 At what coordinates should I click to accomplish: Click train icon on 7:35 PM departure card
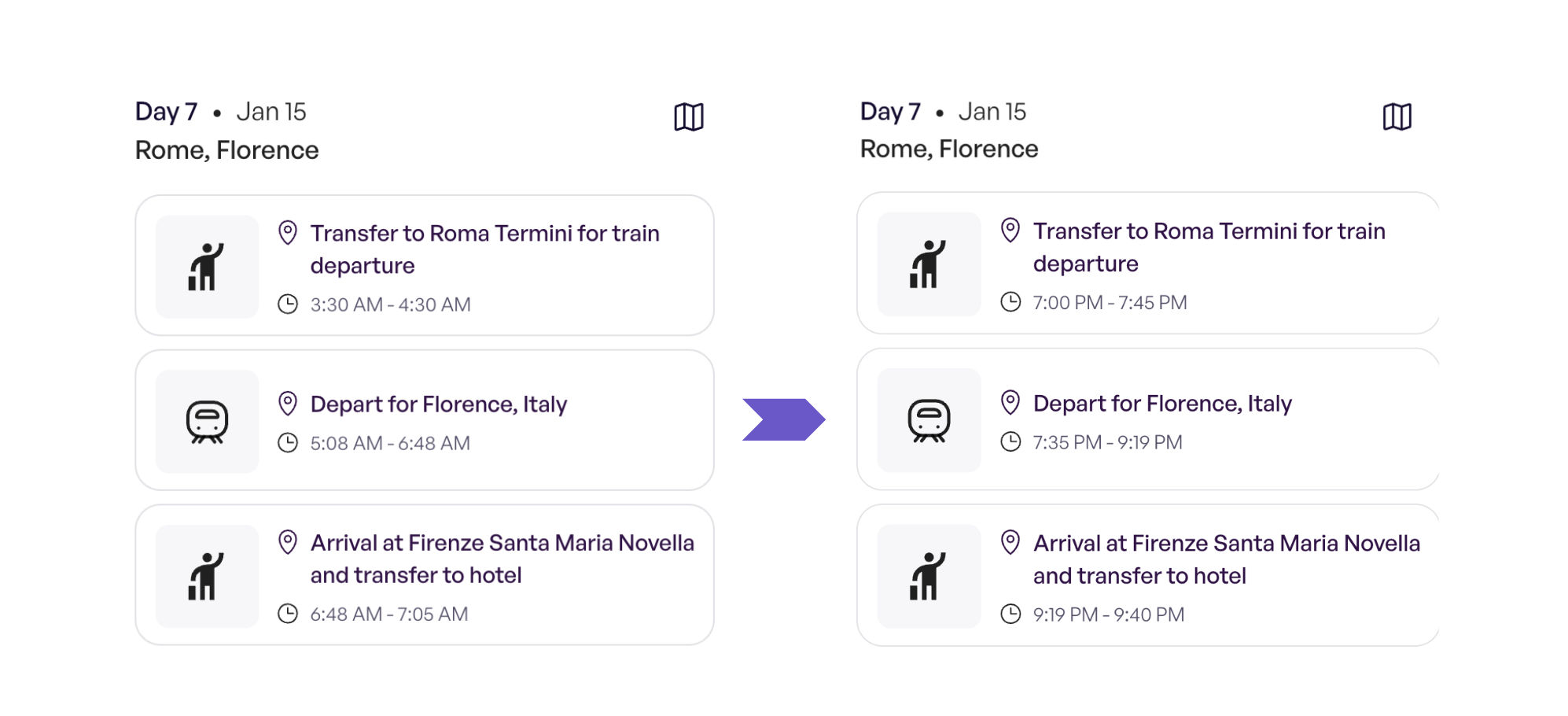click(929, 420)
